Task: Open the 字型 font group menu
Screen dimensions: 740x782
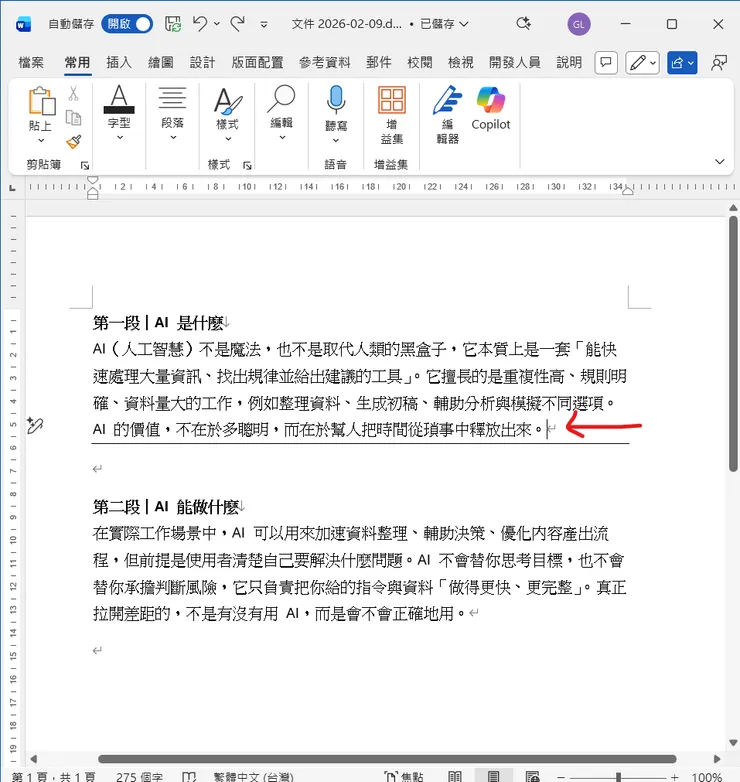Action: (x=119, y=113)
